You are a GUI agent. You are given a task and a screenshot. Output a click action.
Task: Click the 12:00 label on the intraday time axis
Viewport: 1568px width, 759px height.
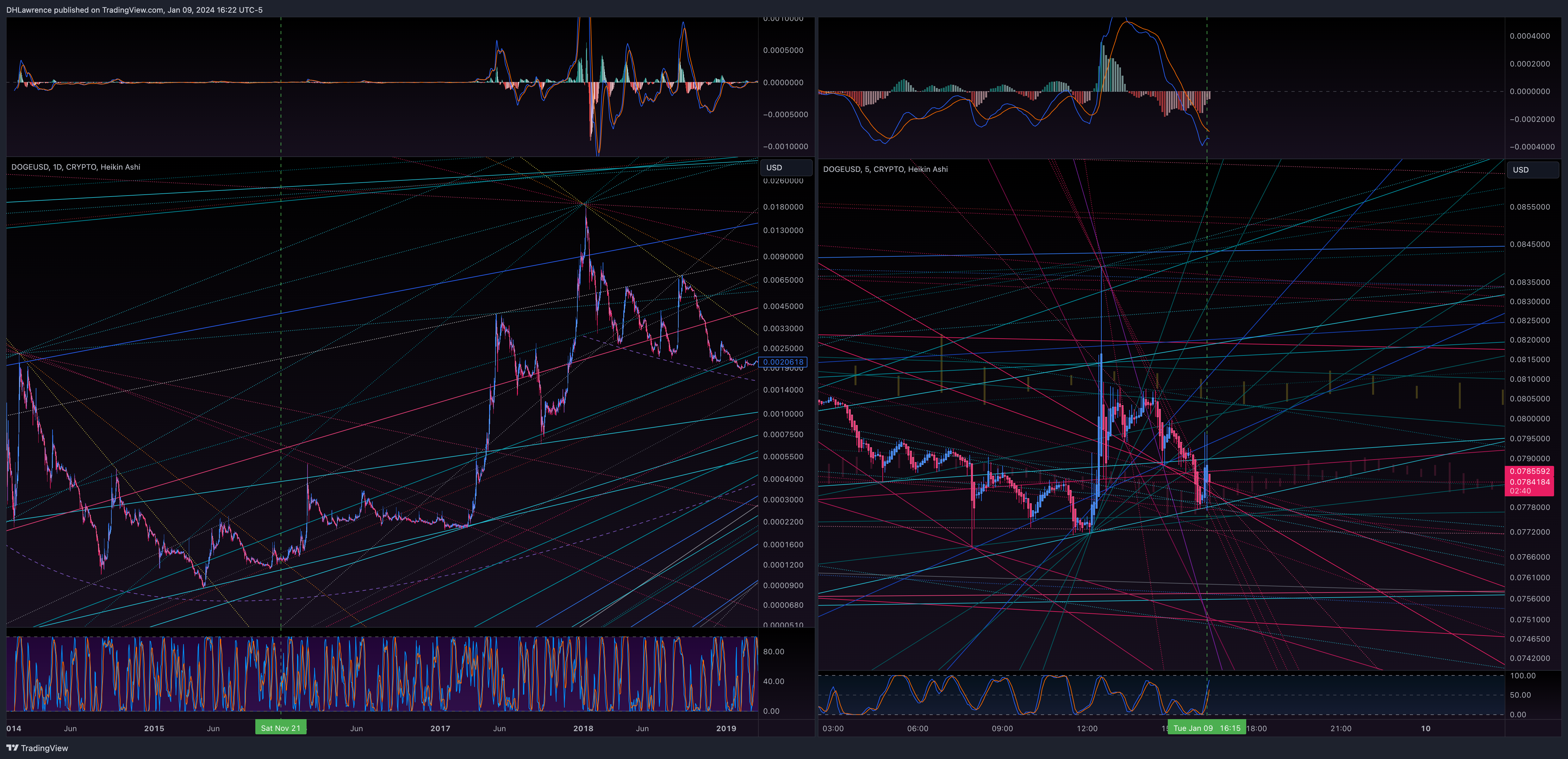pos(1087,729)
